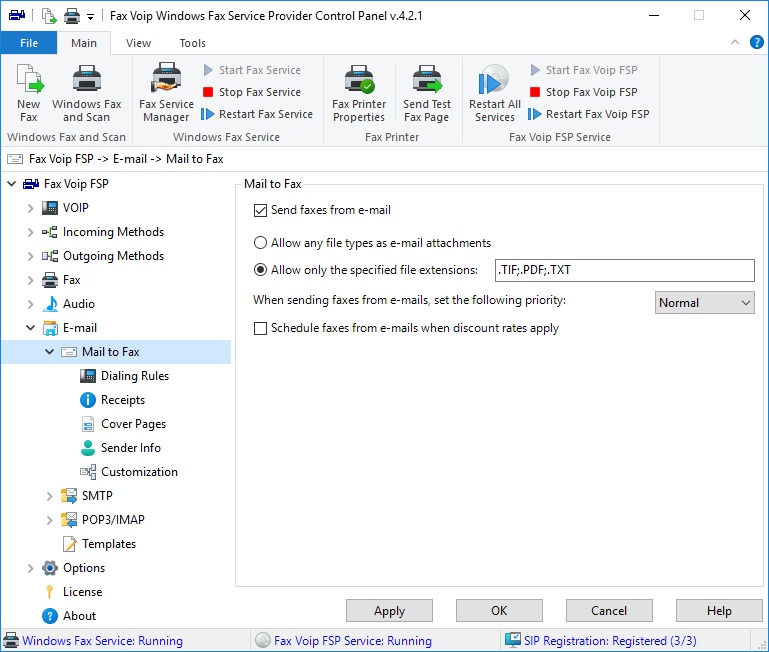769x652 pixels.
Task: Click the file extensions input field
Action: pos(624,270)
